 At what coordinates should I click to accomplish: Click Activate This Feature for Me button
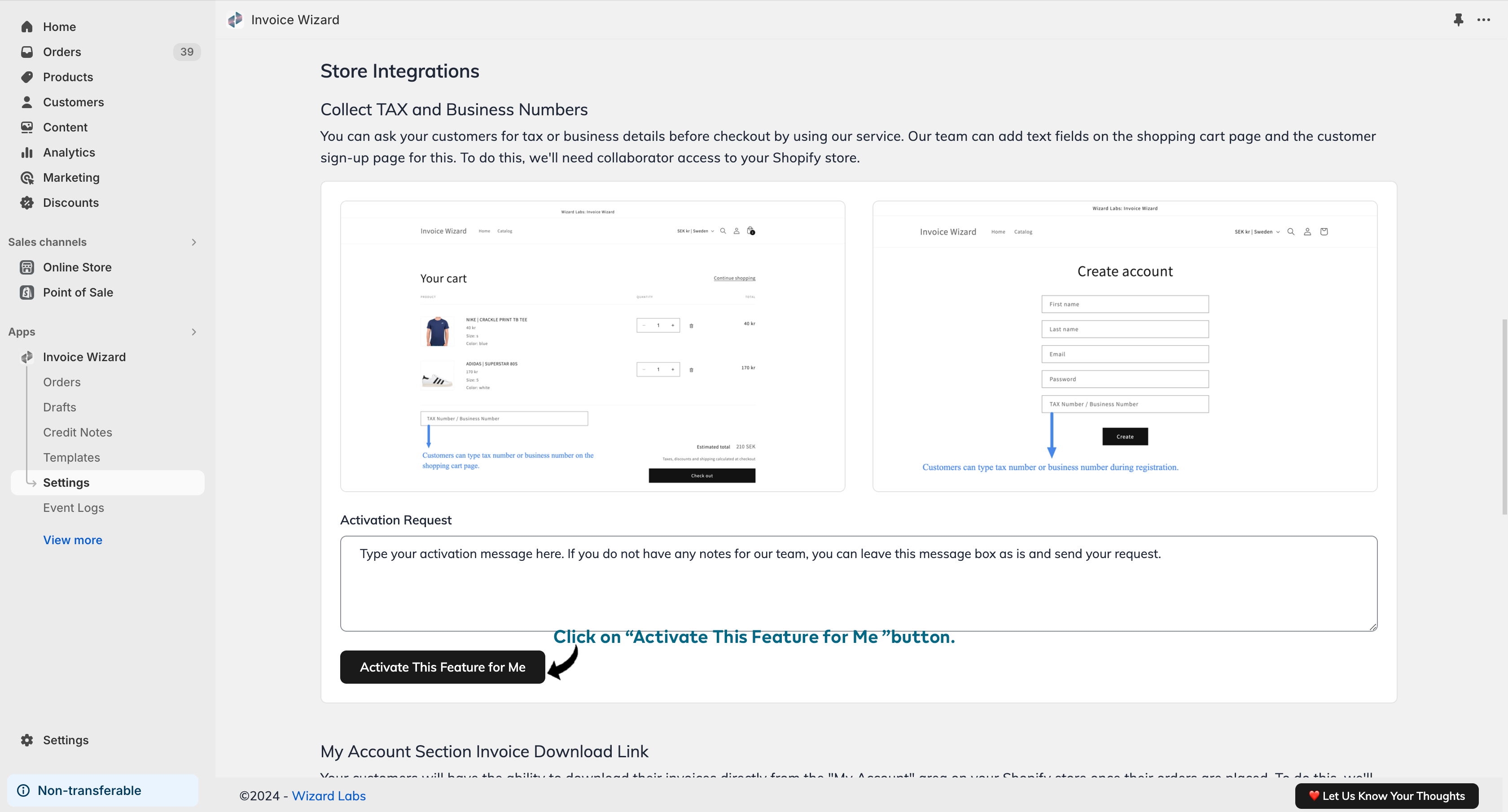coord(443,667)
